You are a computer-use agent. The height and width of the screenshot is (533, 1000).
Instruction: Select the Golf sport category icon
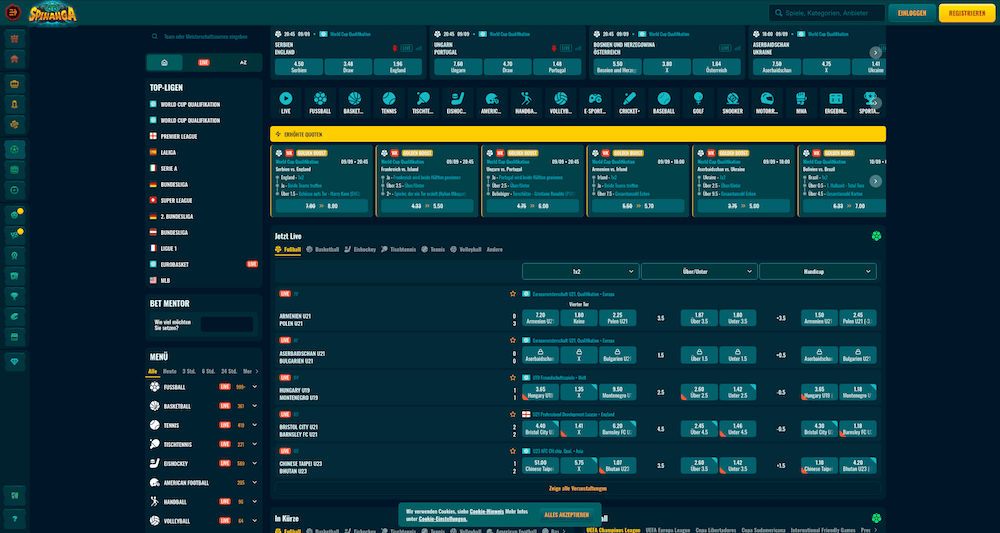[698, 102]
